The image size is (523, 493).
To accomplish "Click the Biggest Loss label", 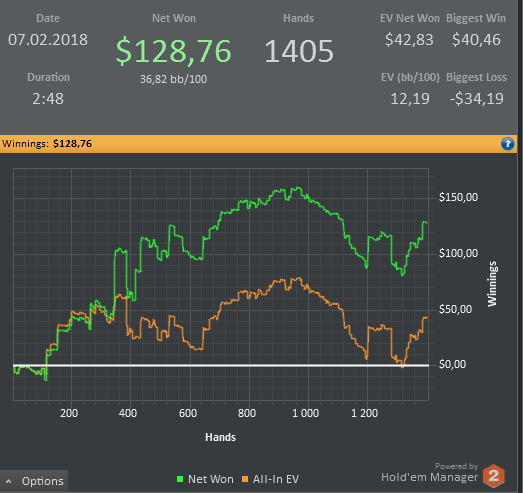I will click(x=476, y=77).
